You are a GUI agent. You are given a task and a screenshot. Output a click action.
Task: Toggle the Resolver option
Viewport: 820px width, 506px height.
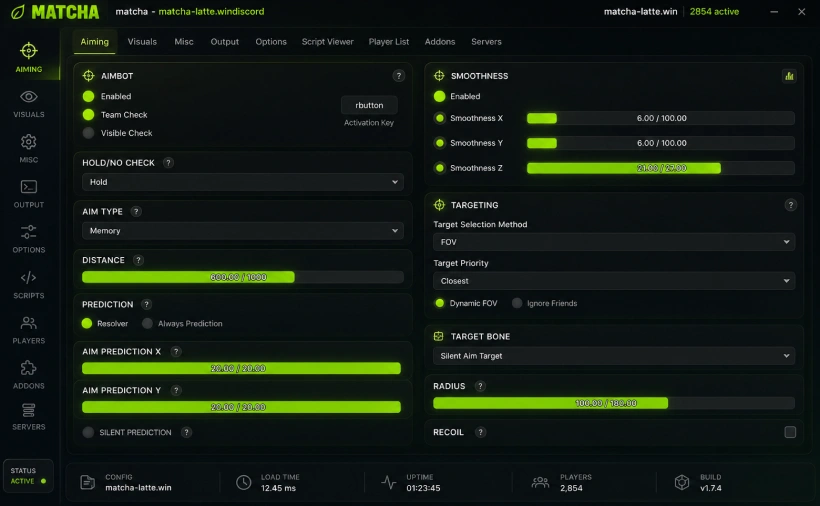[x=87, y=324]
